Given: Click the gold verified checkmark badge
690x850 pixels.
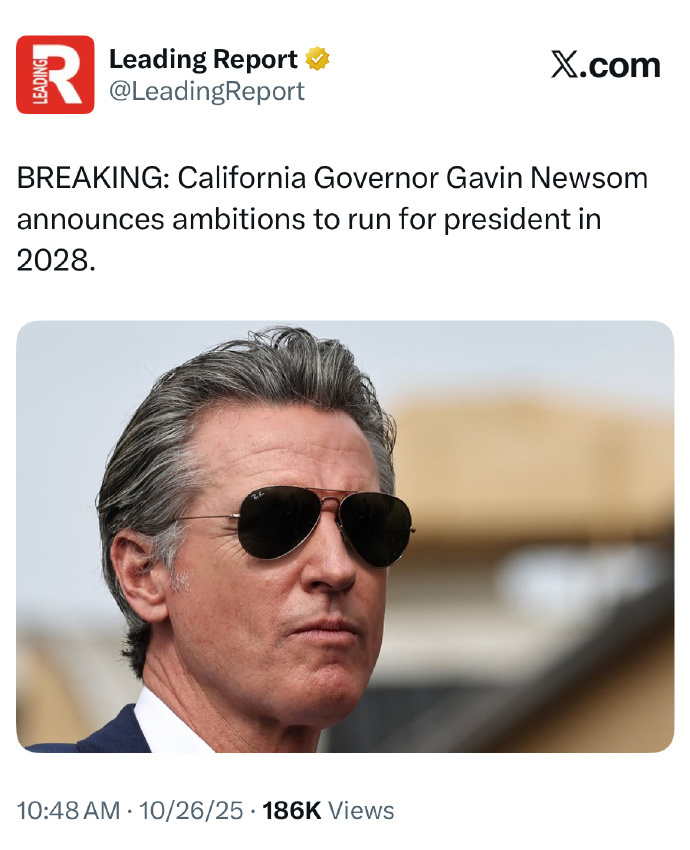Looking at the screenshot, I should click(318, 59).
